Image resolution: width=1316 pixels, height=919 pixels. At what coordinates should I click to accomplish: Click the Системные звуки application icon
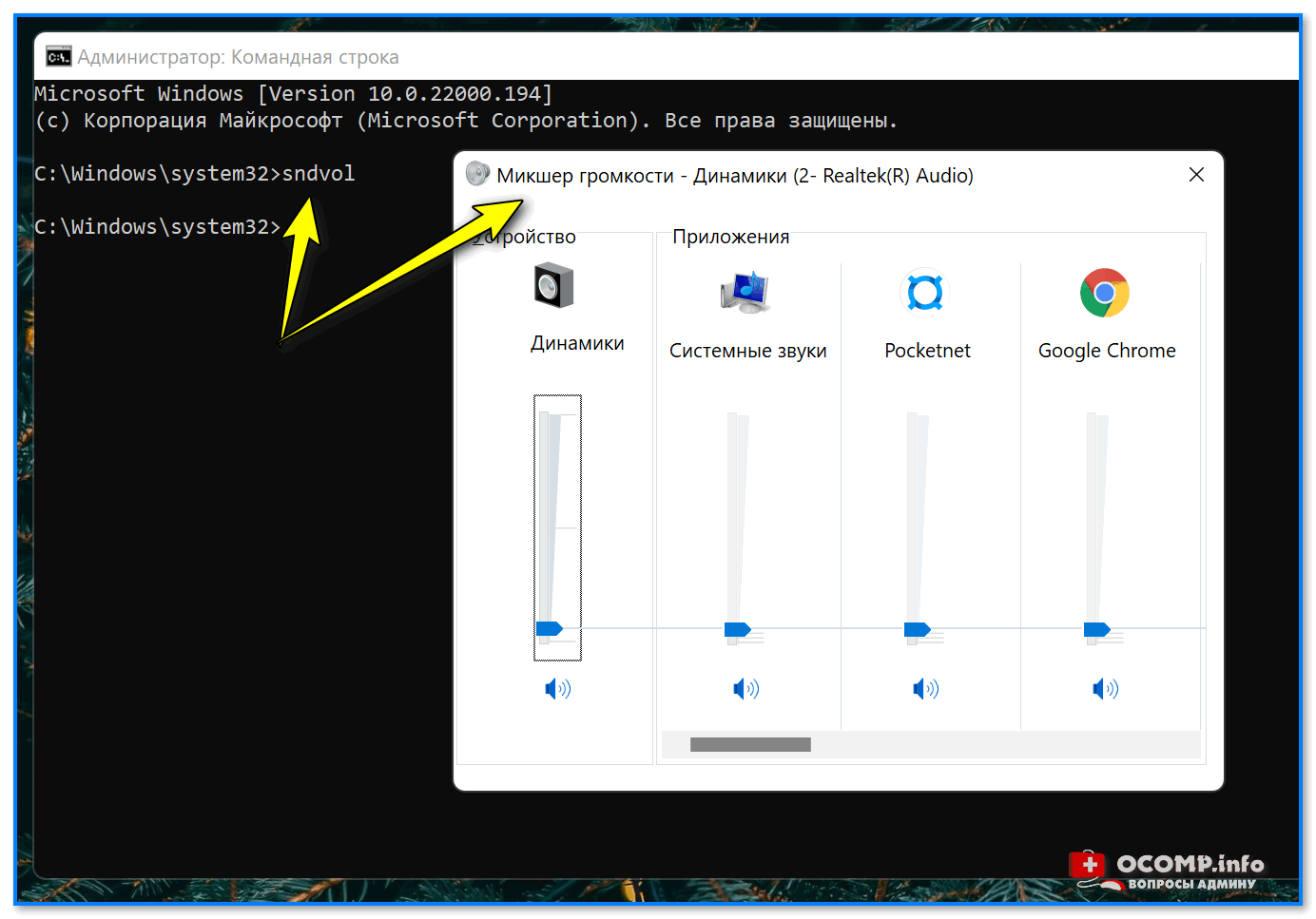[745, 293]
